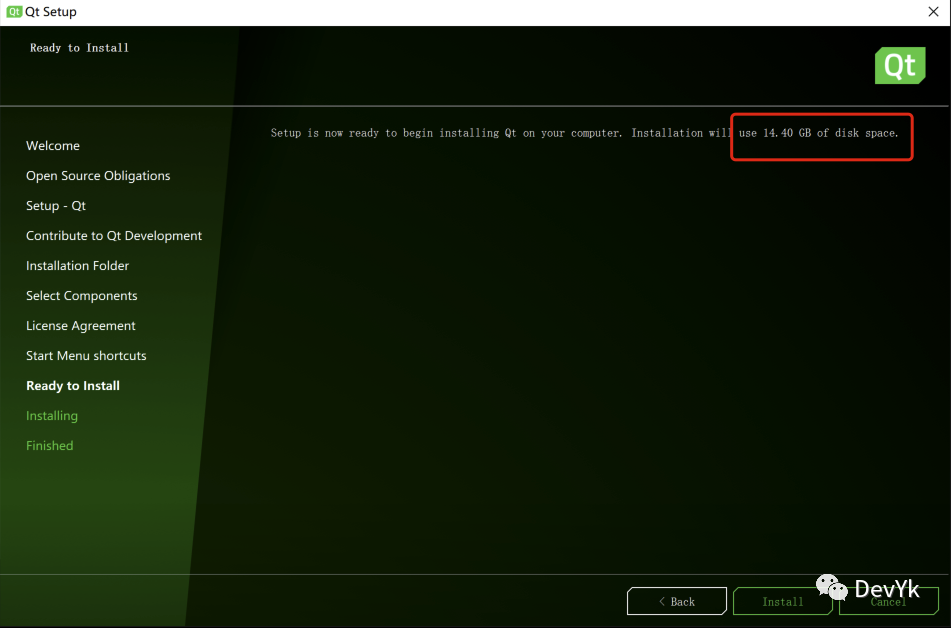
Task: Select the Select Components step
Action: pos(82,295)
